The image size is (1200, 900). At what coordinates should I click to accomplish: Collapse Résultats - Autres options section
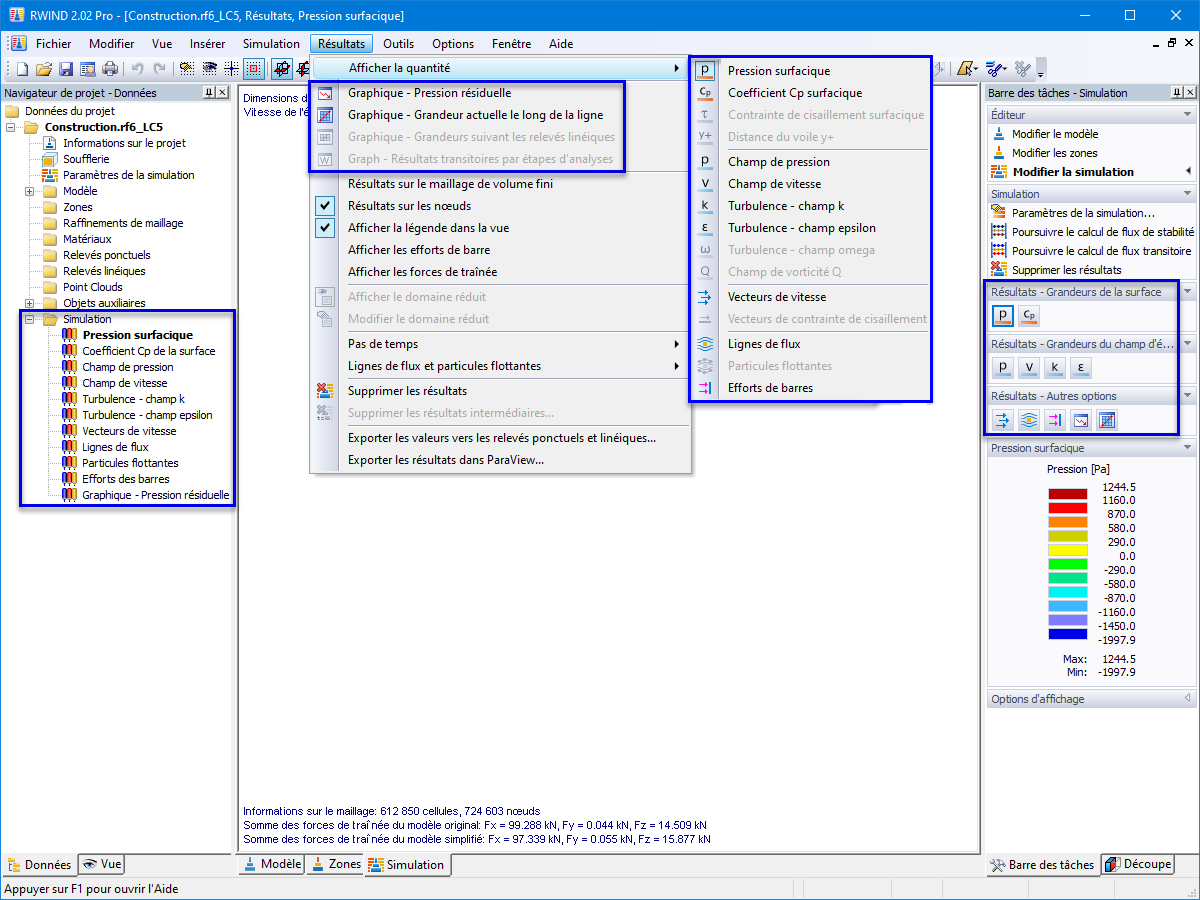pyautogui.click(x=1187, y=396)
